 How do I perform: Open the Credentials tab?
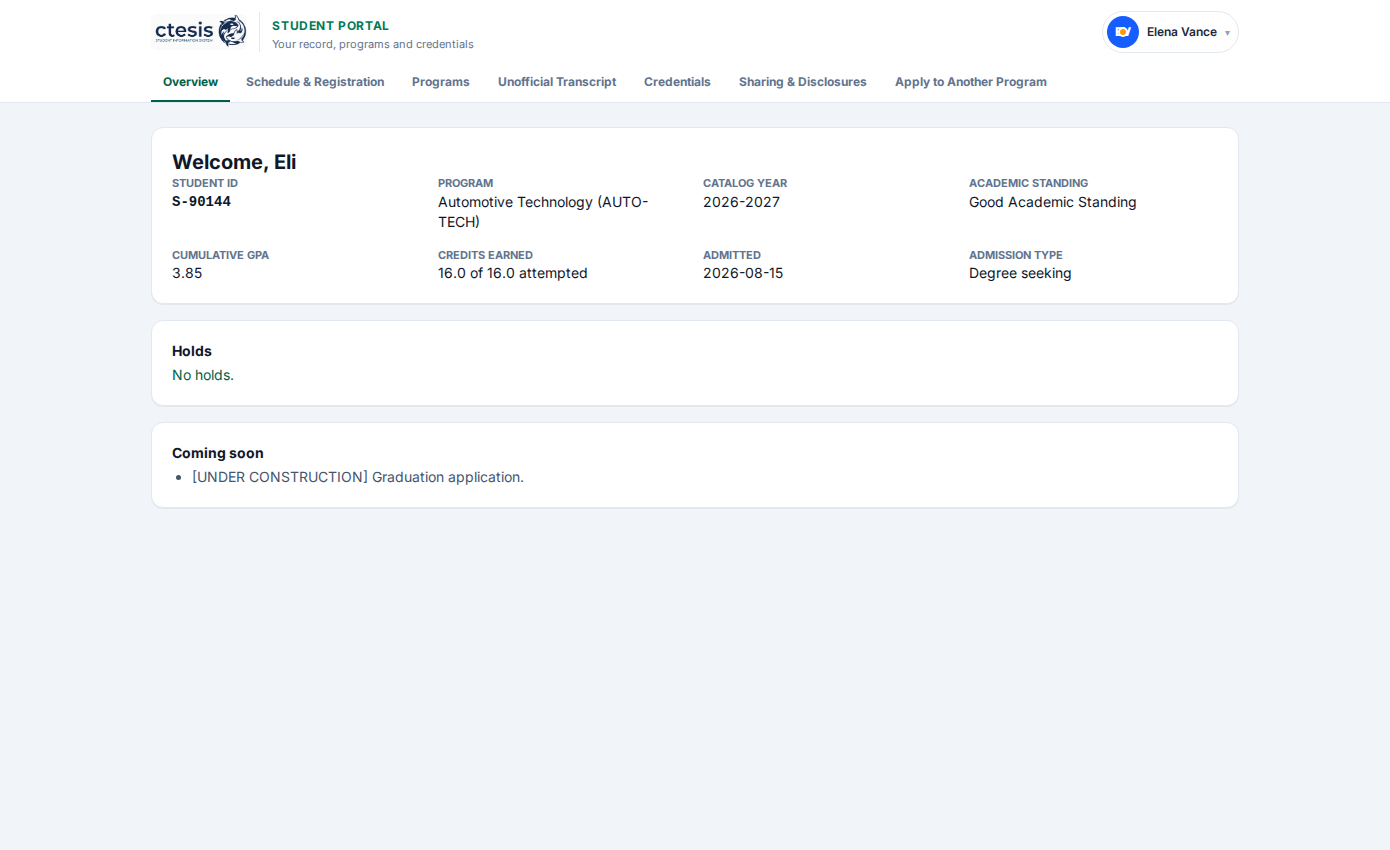[x=677, y=82]
